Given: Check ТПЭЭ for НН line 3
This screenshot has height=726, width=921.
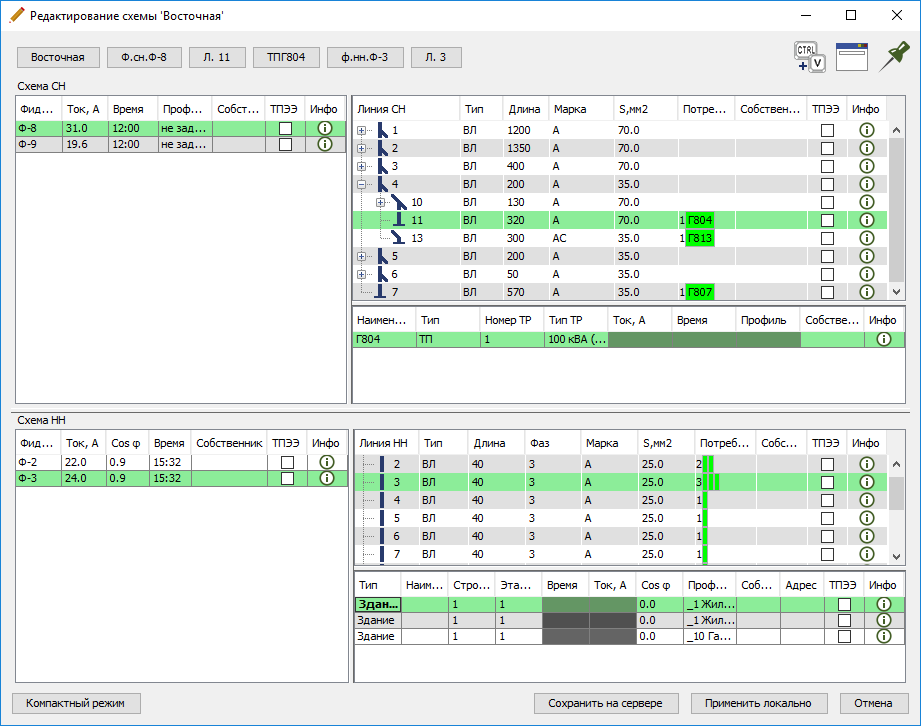Looking at the screenshot, I should pos(828,482).
